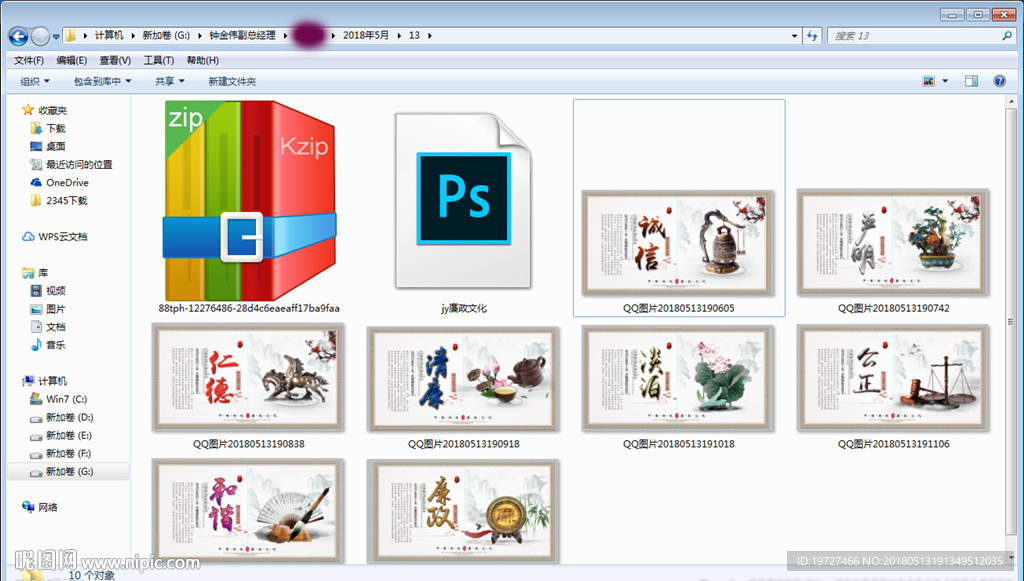Click the vertical scrollbar up arrow
Screen dimensions: 1024x581
click(1012, 101)
